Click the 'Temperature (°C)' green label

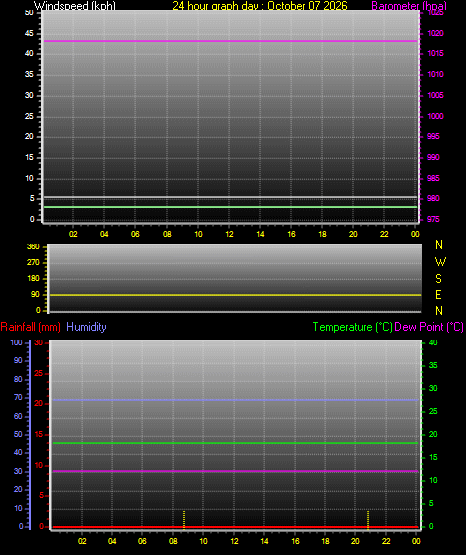point(352,327)
